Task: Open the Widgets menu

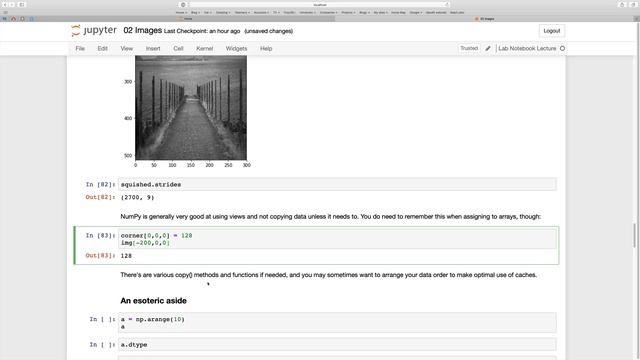Action: pos(236,48)
